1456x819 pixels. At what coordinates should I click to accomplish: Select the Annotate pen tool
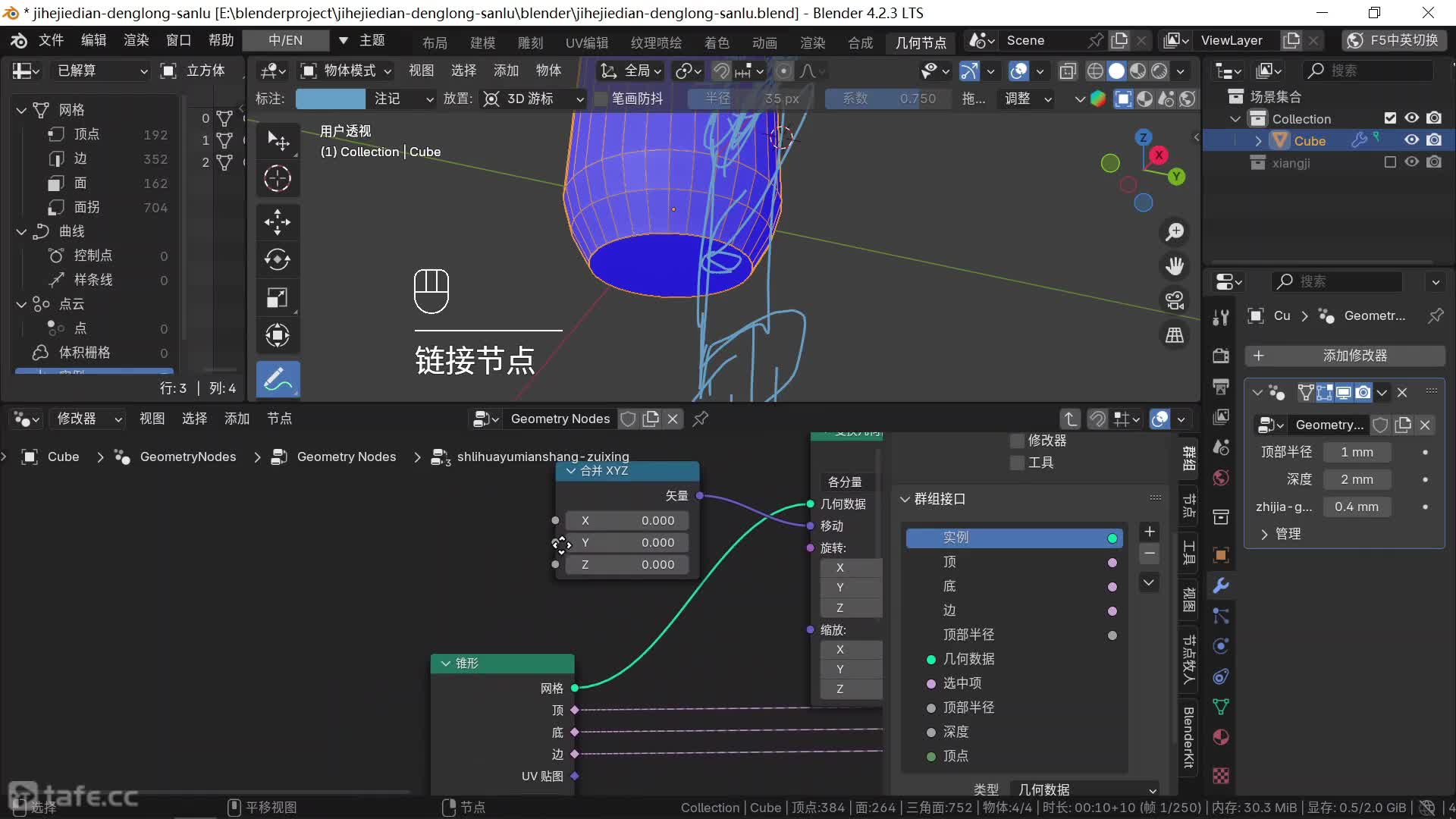coord(278,378)
